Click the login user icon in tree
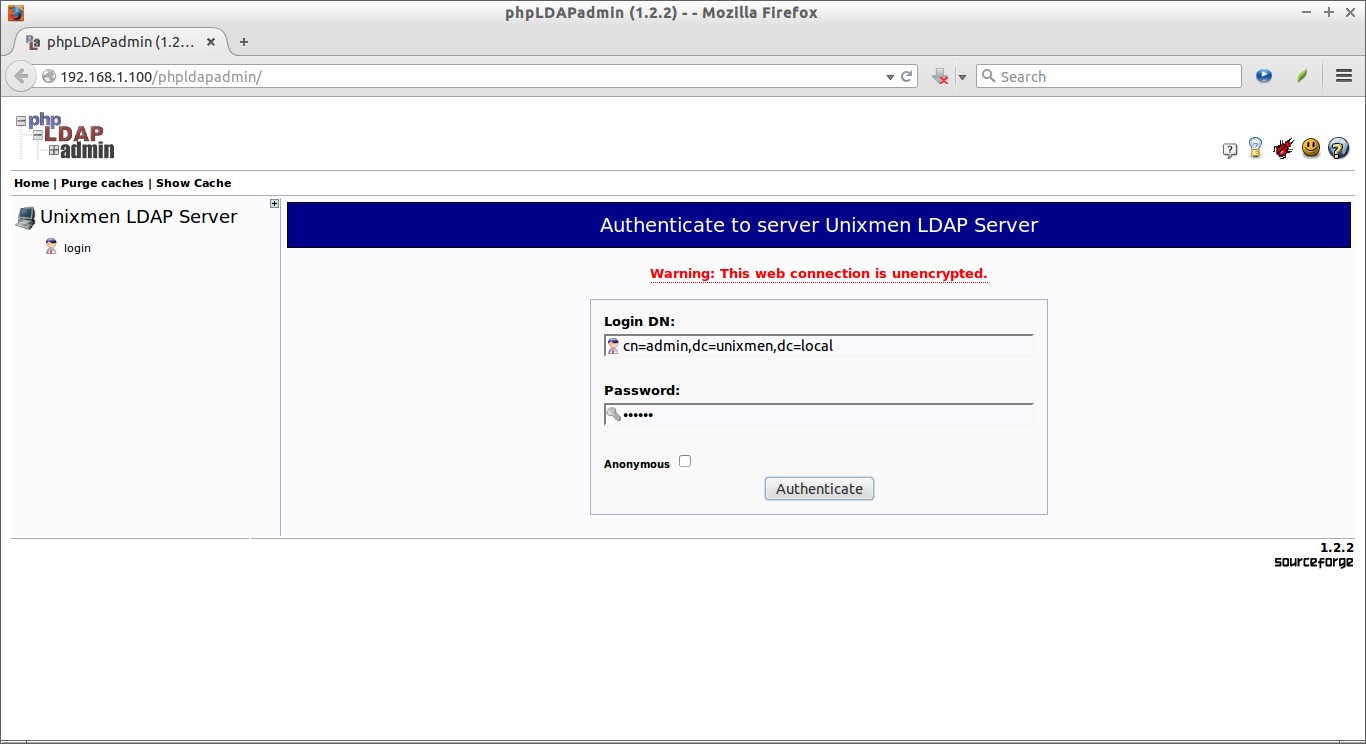 click(x=51, y=247)
